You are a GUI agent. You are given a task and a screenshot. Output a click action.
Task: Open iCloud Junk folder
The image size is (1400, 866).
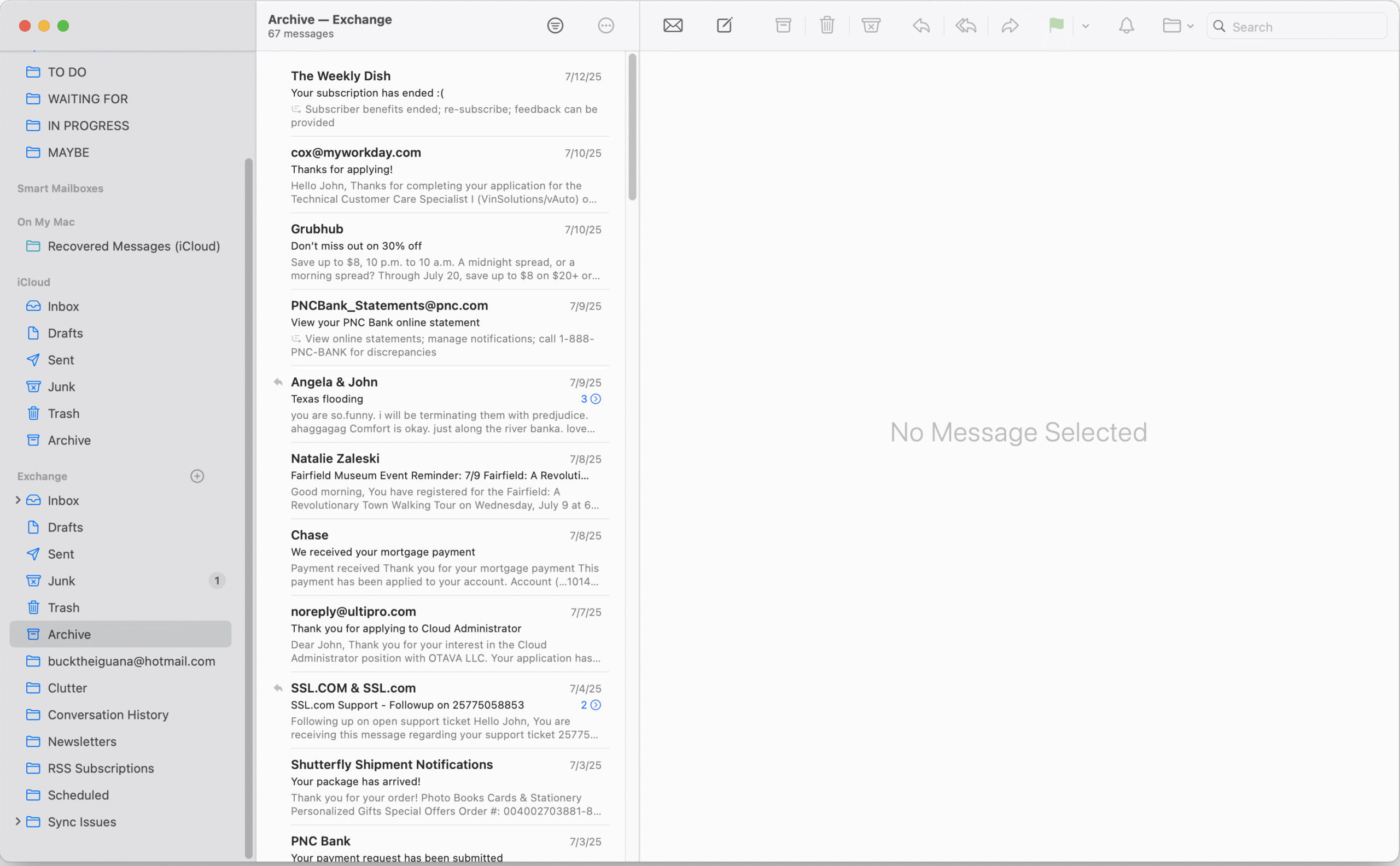pos(120,387)
